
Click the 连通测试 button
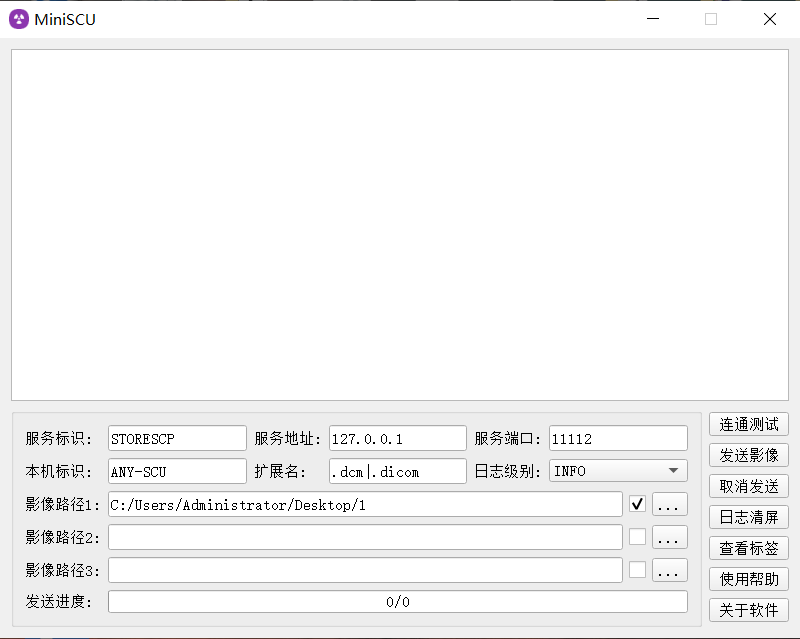coord(749,424)
